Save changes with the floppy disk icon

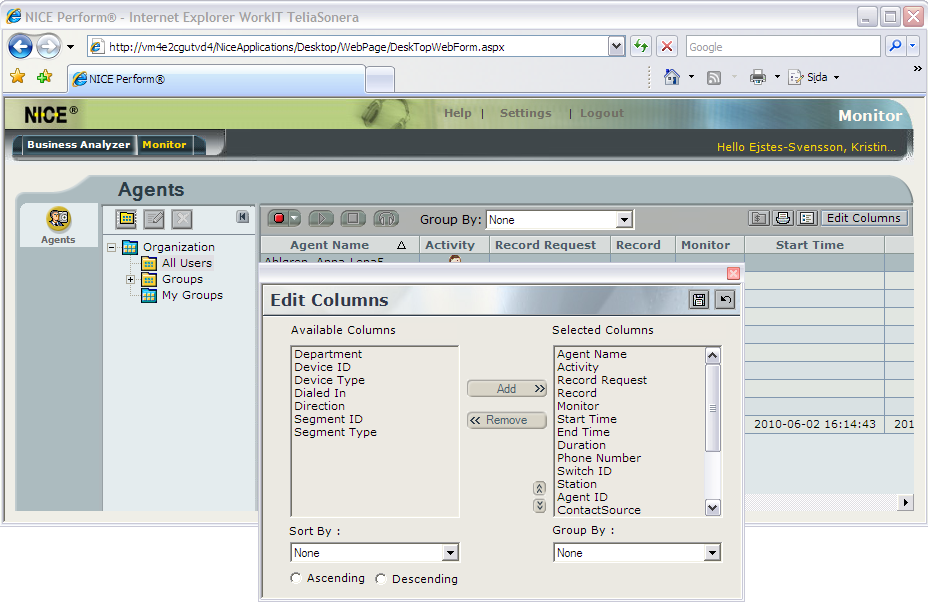[698, 299]
